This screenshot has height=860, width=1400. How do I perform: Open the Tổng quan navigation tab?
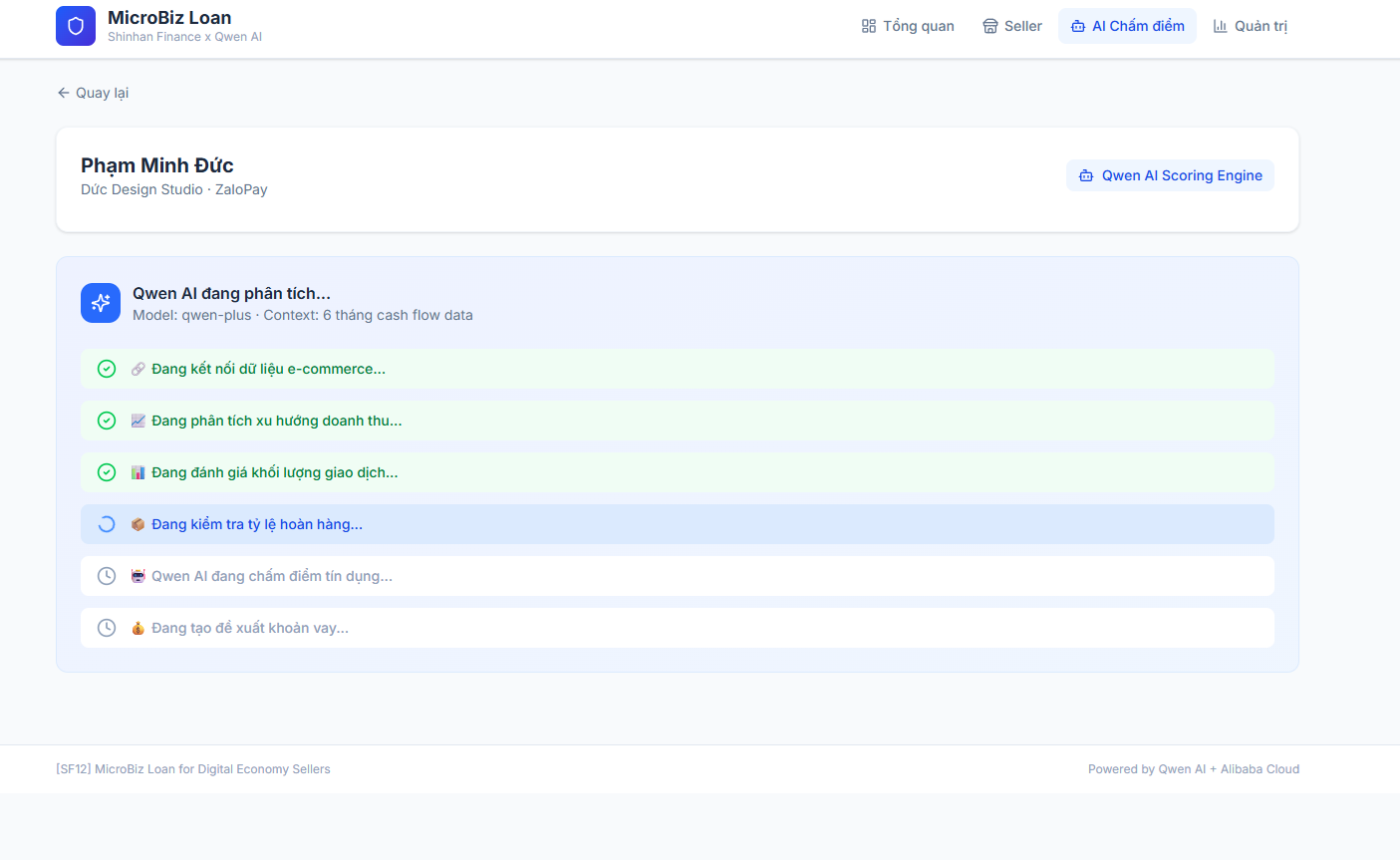pyautogui.click(x=908, y=26)
